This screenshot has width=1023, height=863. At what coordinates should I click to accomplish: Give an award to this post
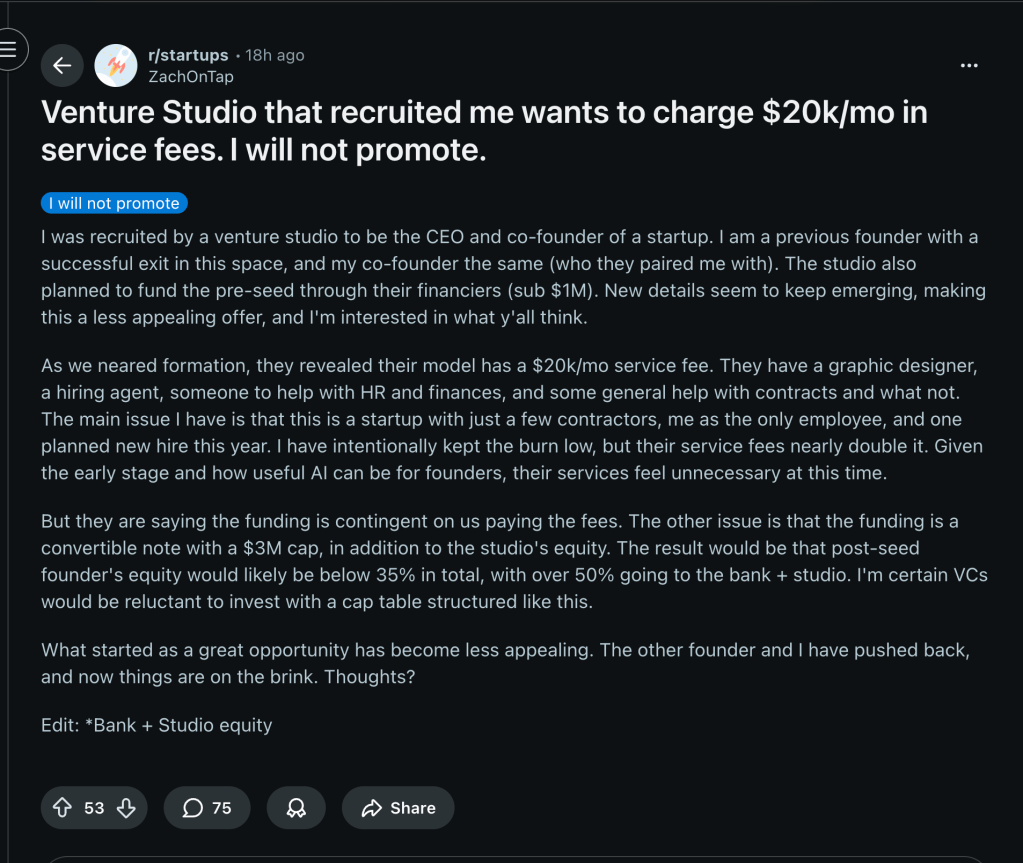[296, 808]
